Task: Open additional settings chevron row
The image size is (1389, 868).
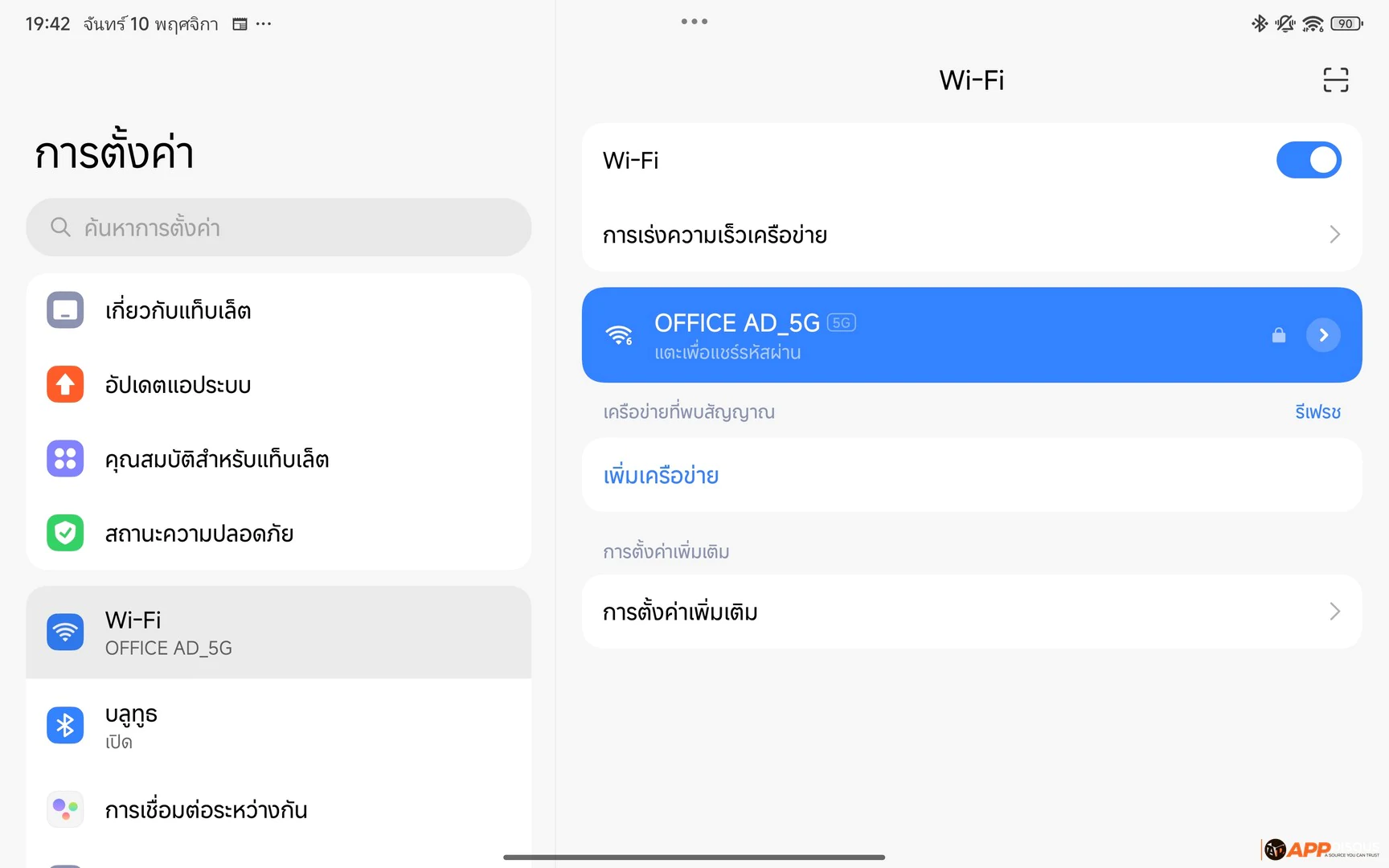Action: click(x=1334, y=612)
